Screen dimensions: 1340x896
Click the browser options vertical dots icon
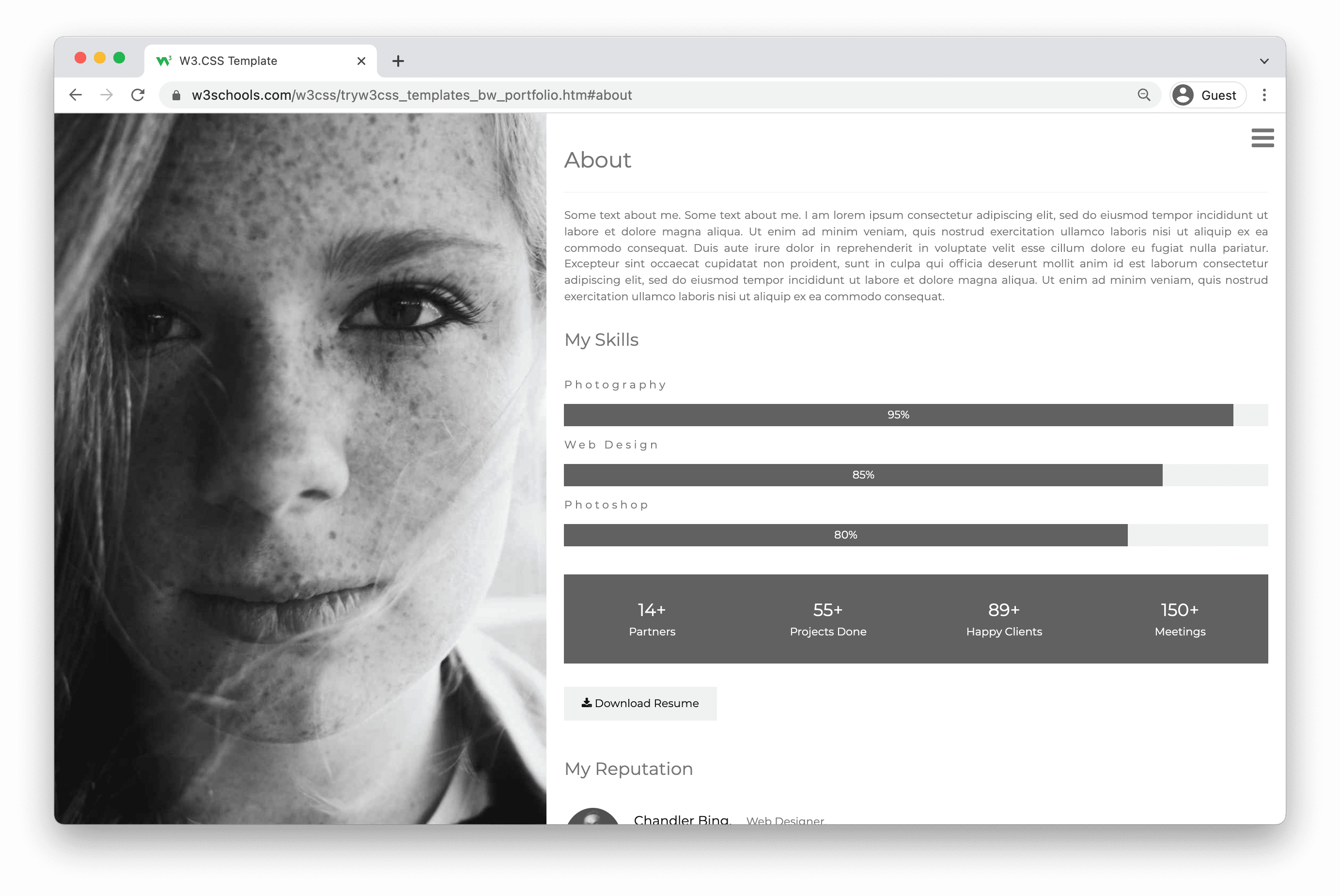tap(1264, 95)
